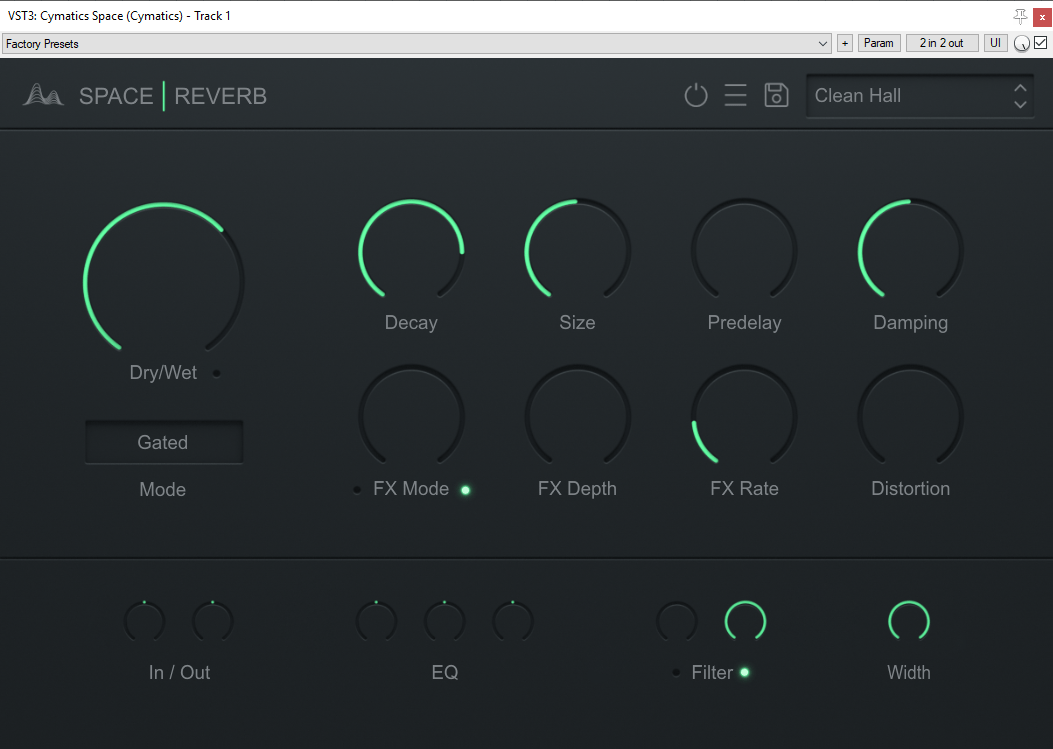
Task: Click the Predelay knob
Action: click(744, 250)
